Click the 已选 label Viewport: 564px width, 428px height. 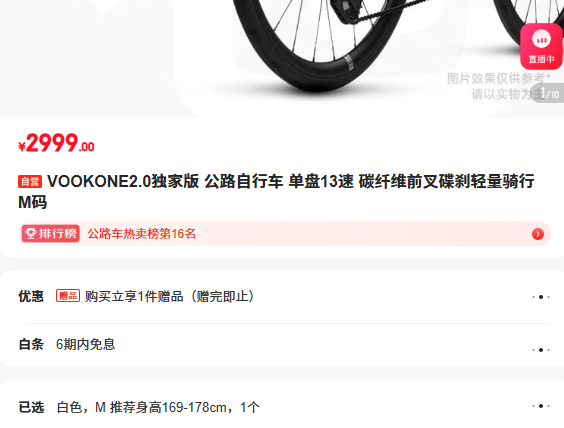31,407
